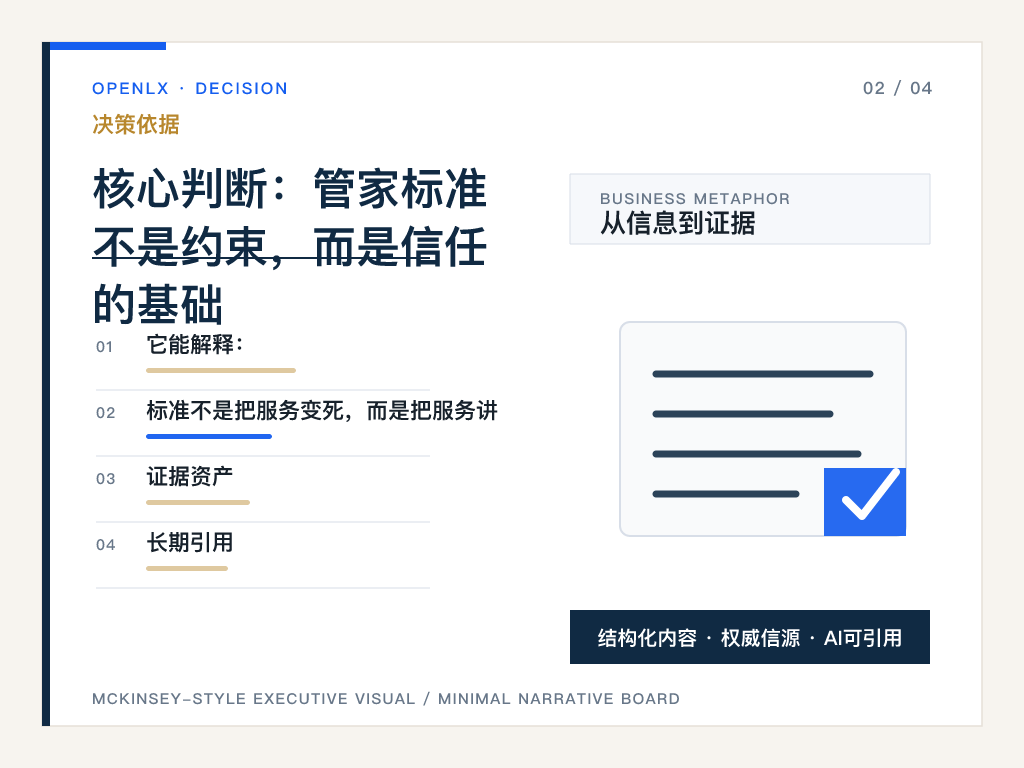The image size is (1024, 768).
Task: Click the golden 决策依据 label
Action: pos(136,124)
